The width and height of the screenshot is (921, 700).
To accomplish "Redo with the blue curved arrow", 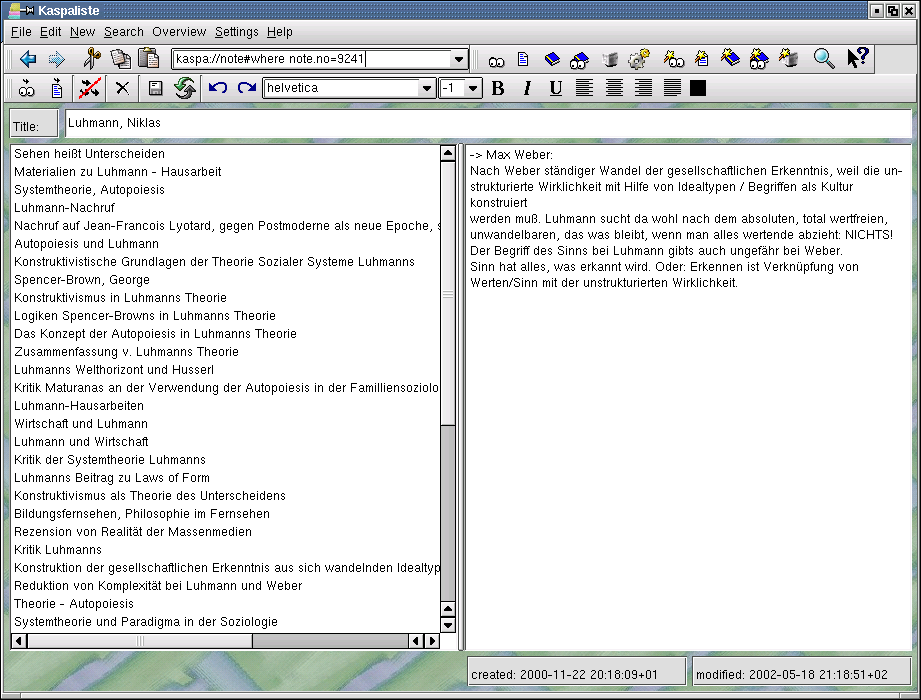I will coord(247,88).
